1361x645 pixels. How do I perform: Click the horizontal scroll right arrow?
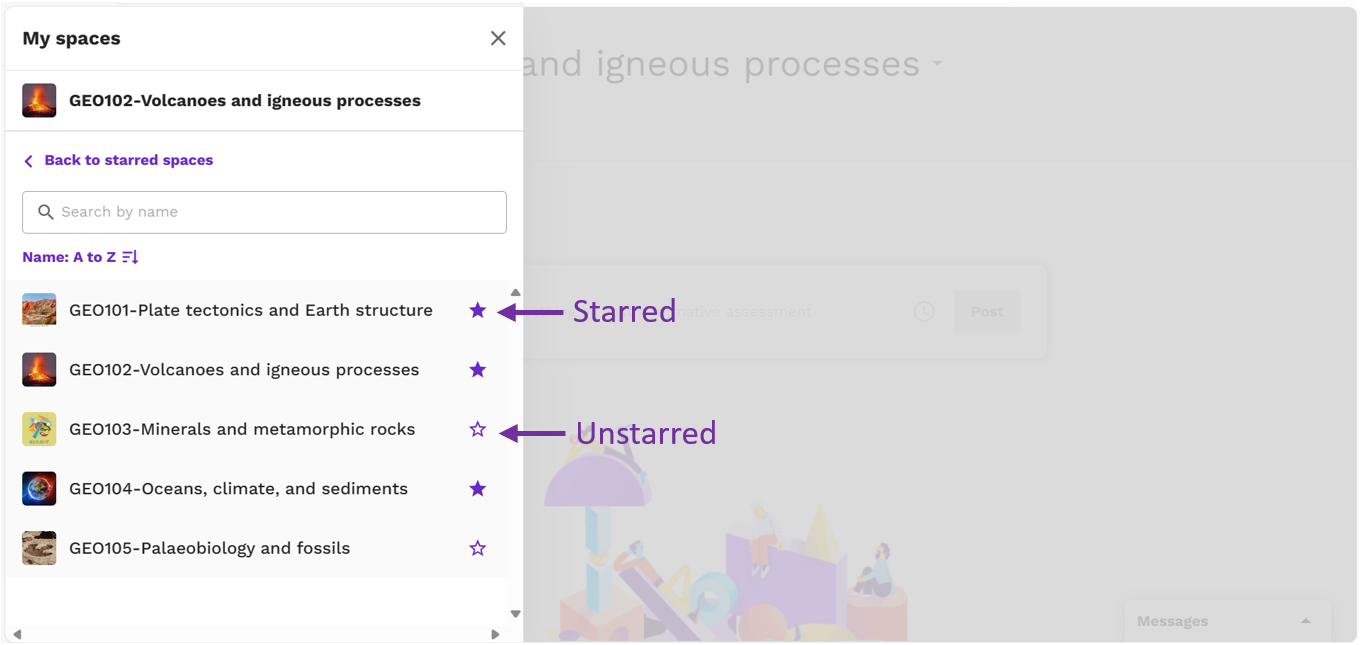tap(495, 634)
